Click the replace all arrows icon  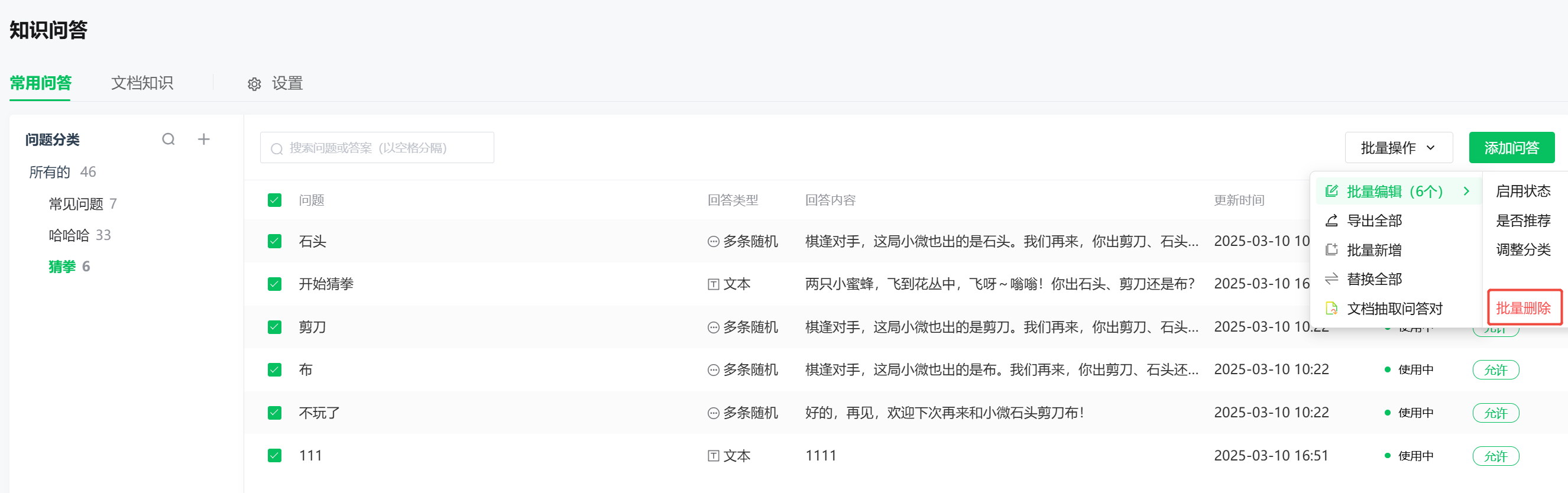tap(1331, 279)
